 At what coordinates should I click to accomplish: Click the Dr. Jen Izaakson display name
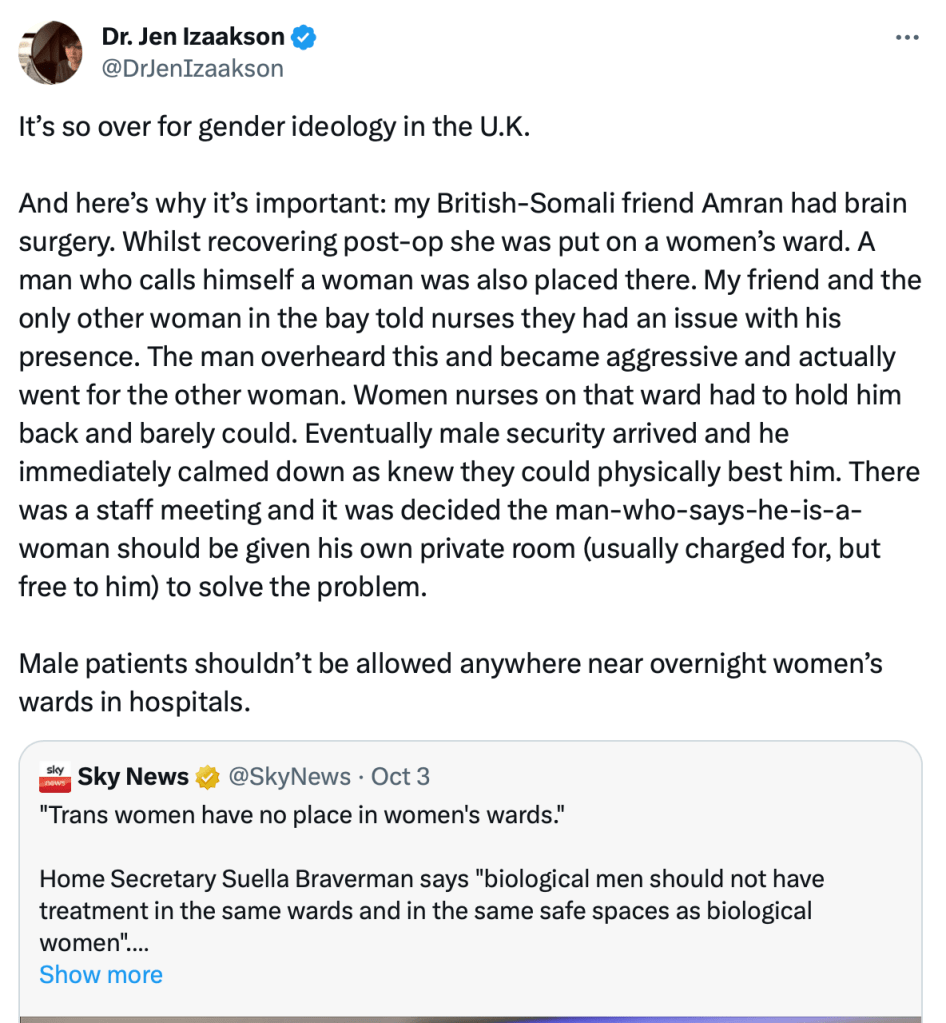coord(193,38)
